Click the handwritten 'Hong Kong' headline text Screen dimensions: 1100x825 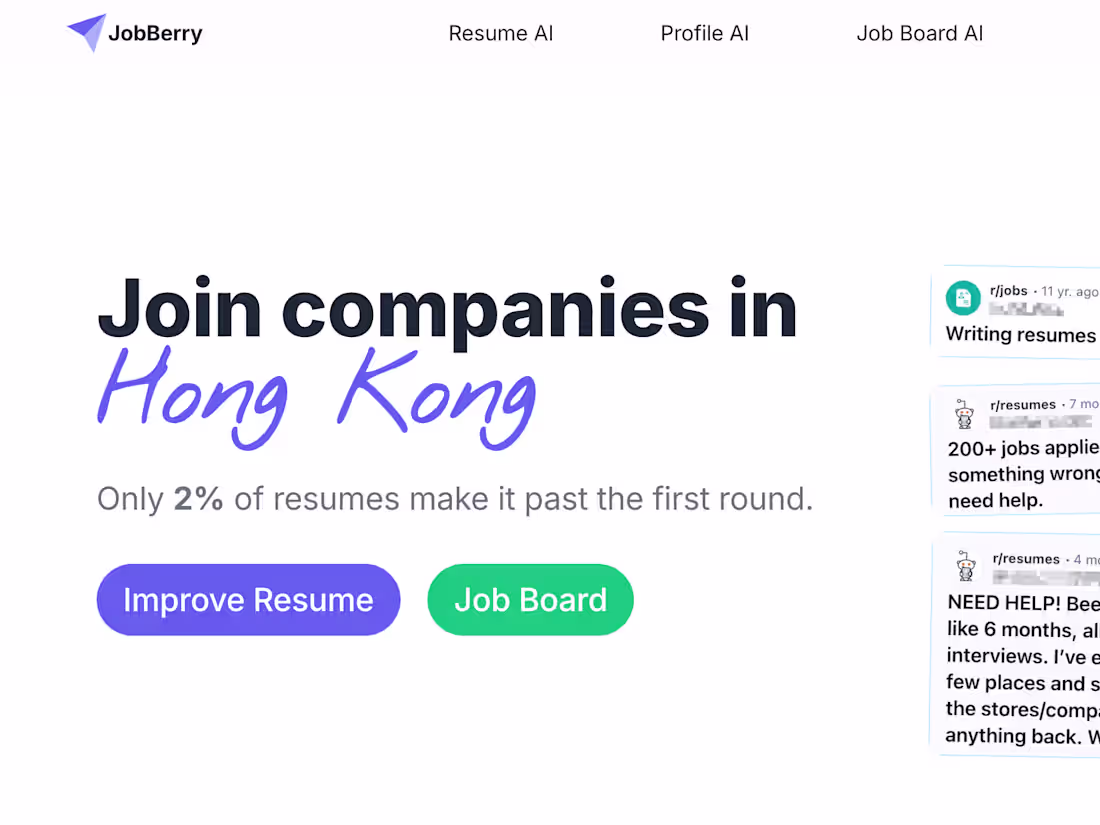[x=315, y=400]
